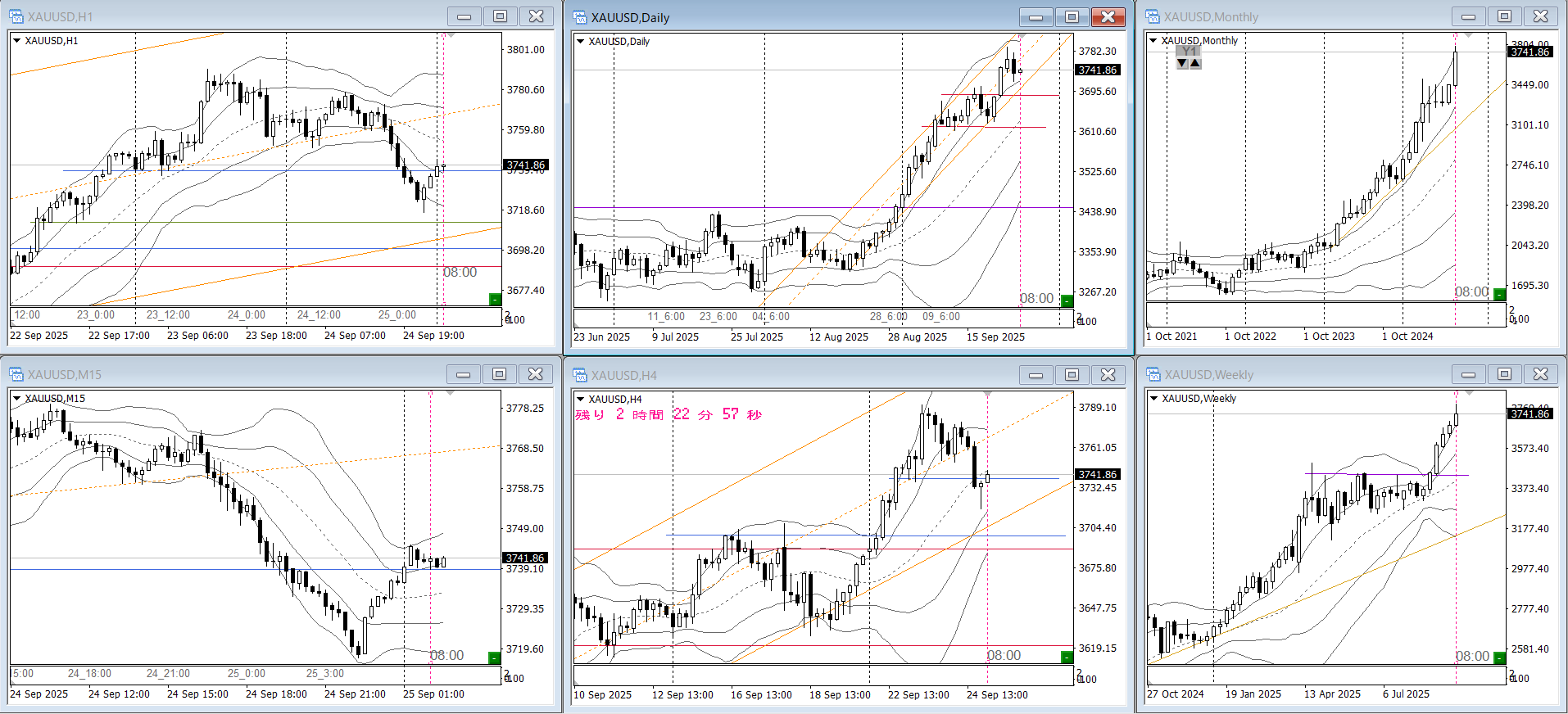This screenshot has width=1568, height=714.
Task: Toggle the green minus button on H1 chart
Action: (495, 300)
